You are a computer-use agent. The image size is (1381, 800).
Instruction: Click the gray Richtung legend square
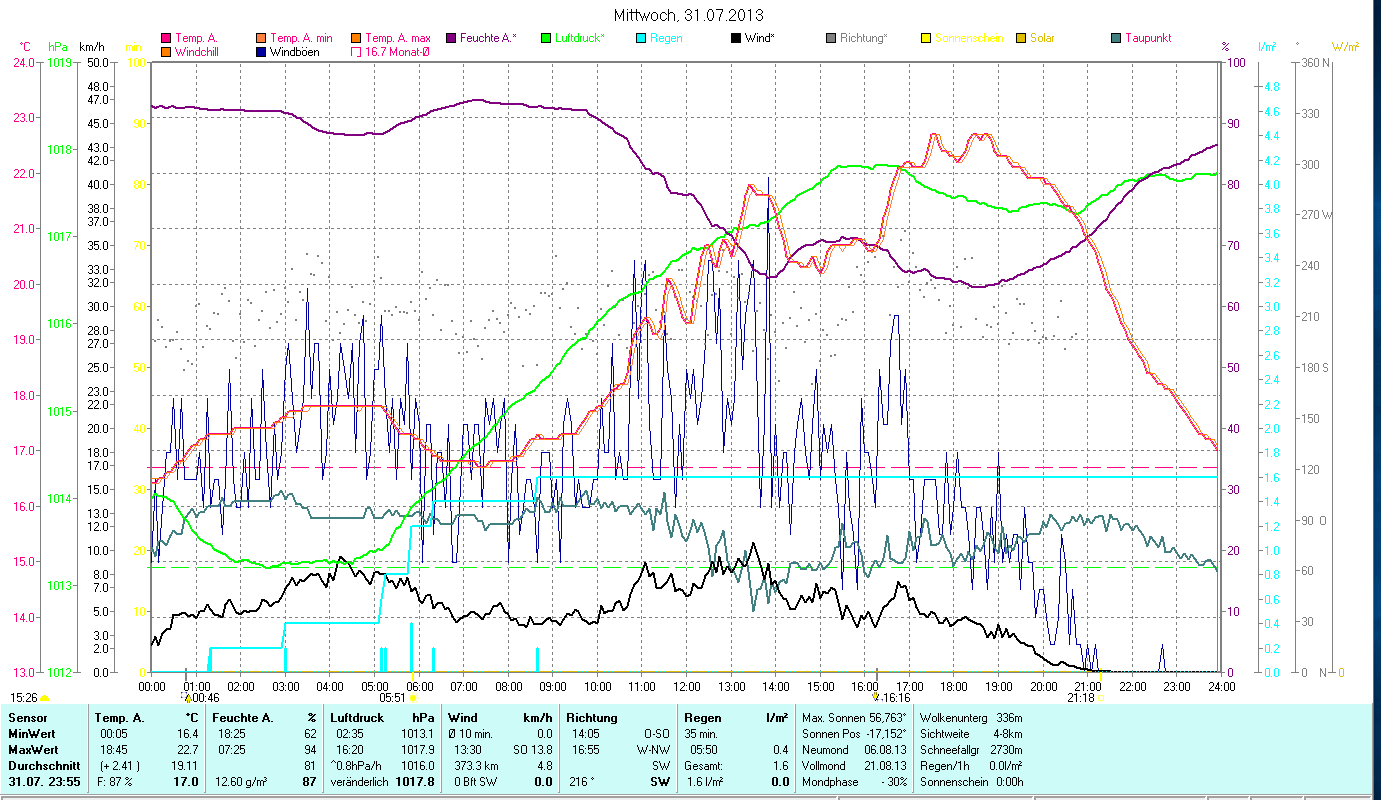pyautogui.click(x=831, y=38)
